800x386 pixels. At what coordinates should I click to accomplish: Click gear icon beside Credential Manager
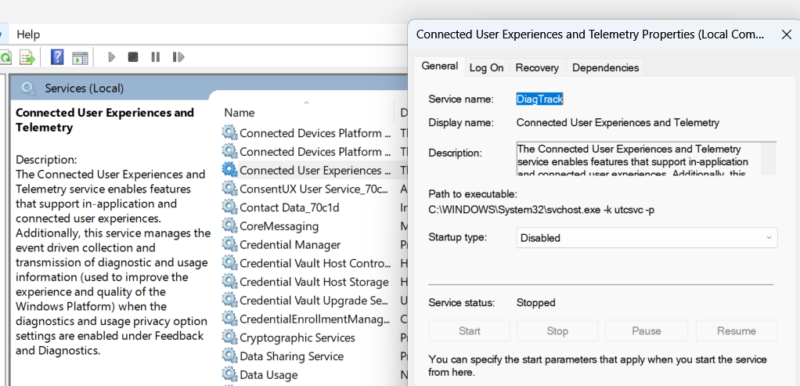[x=230, y=245]
